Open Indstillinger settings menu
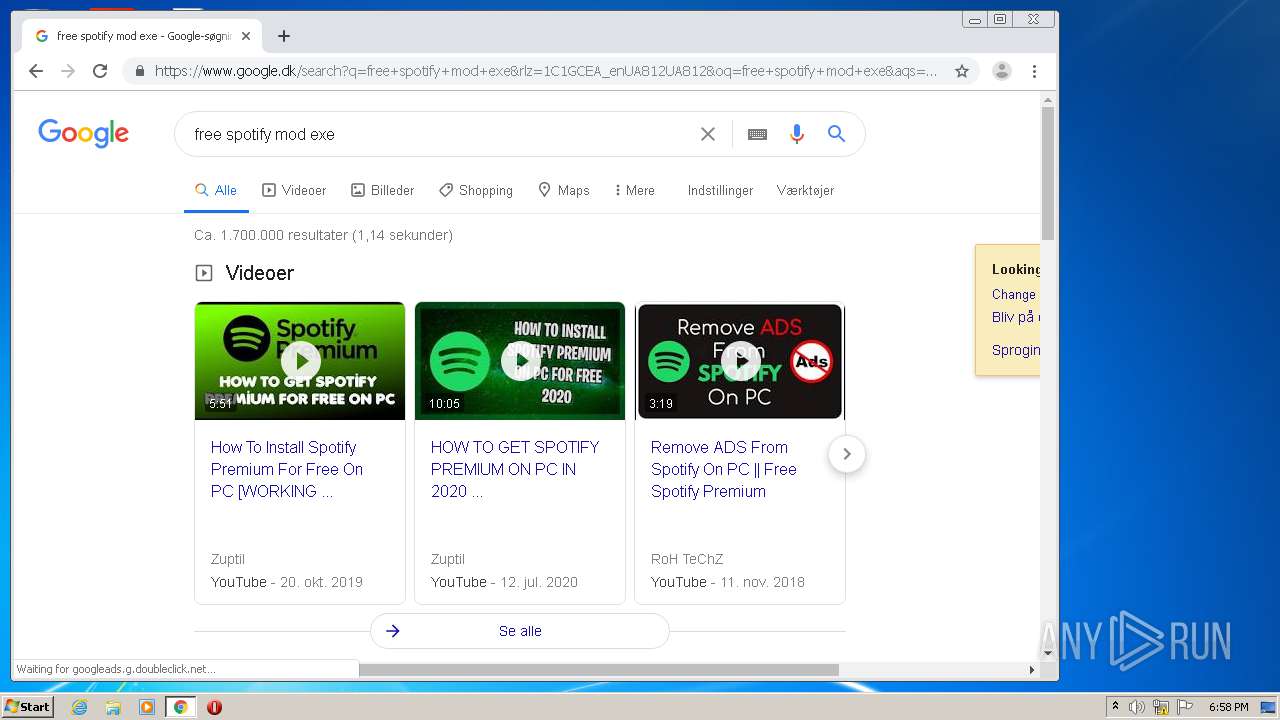This screenshot has width=1280, height=720. [x=720, y=190]
